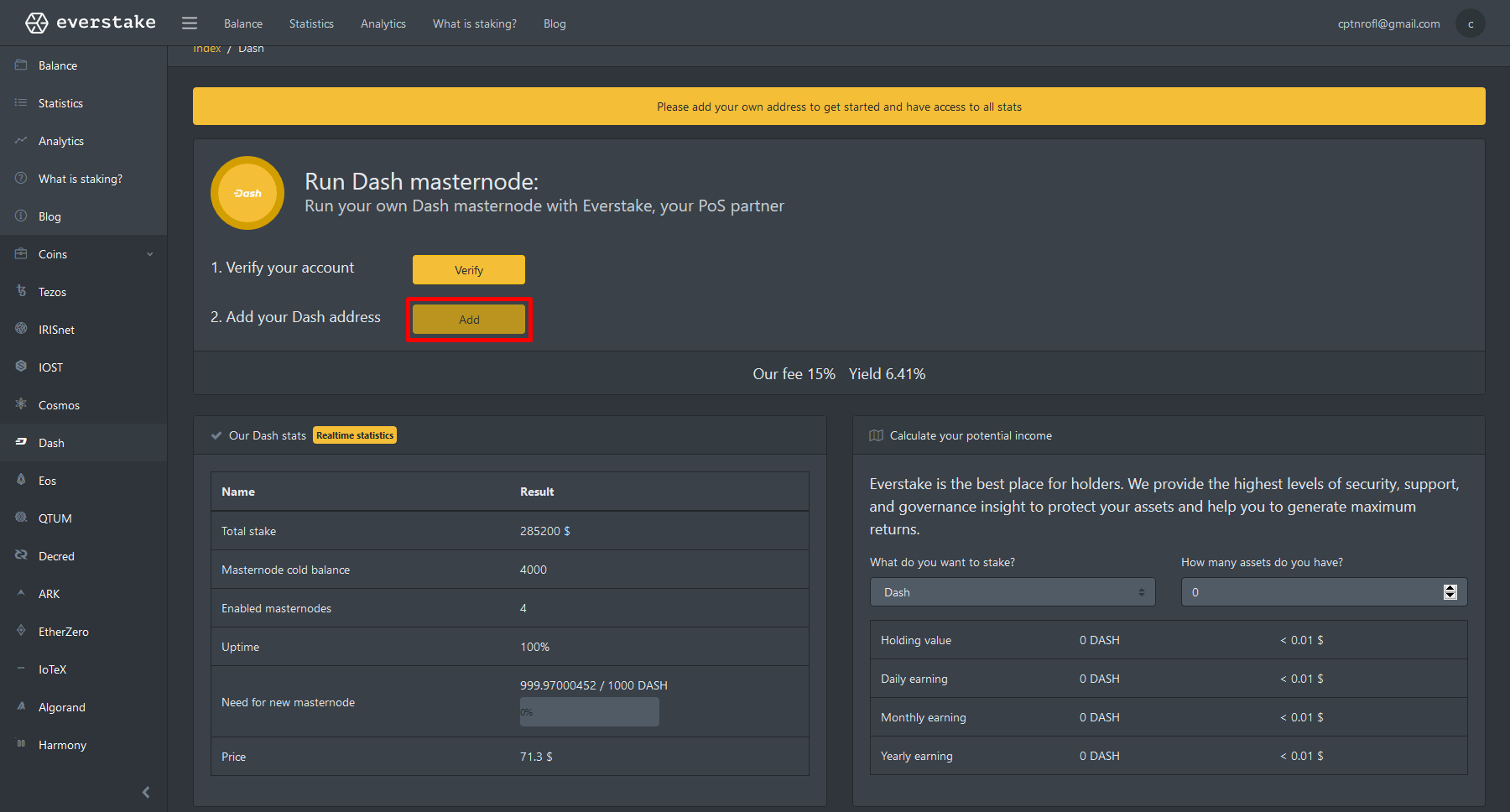This screenshot has height=812, width=1510.
Task: Follow the Index breadcrumb link
Action: 207,49
